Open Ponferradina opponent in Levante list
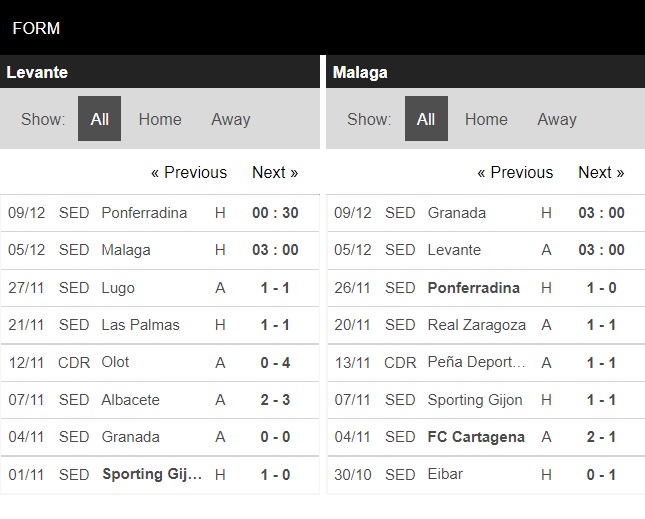The image size is (645, 519). click(x=144, y=213)
